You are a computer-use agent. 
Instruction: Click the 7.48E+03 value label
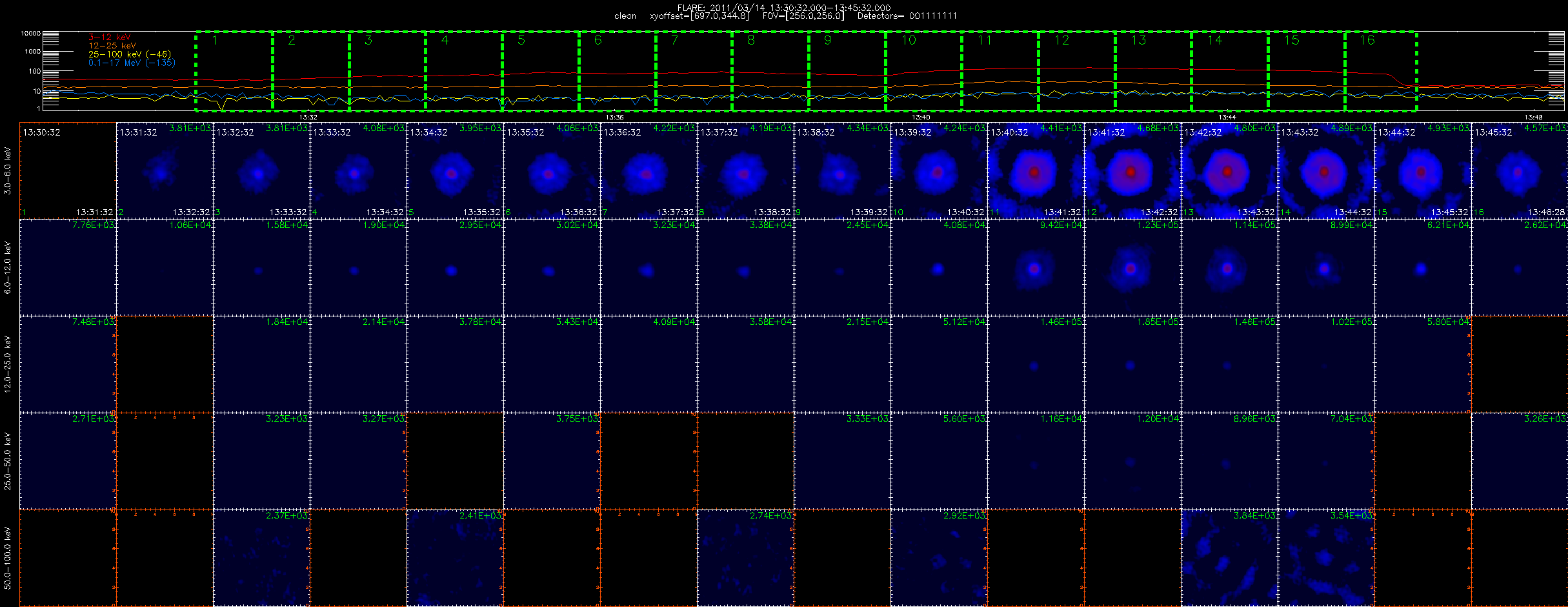(94, 322)
